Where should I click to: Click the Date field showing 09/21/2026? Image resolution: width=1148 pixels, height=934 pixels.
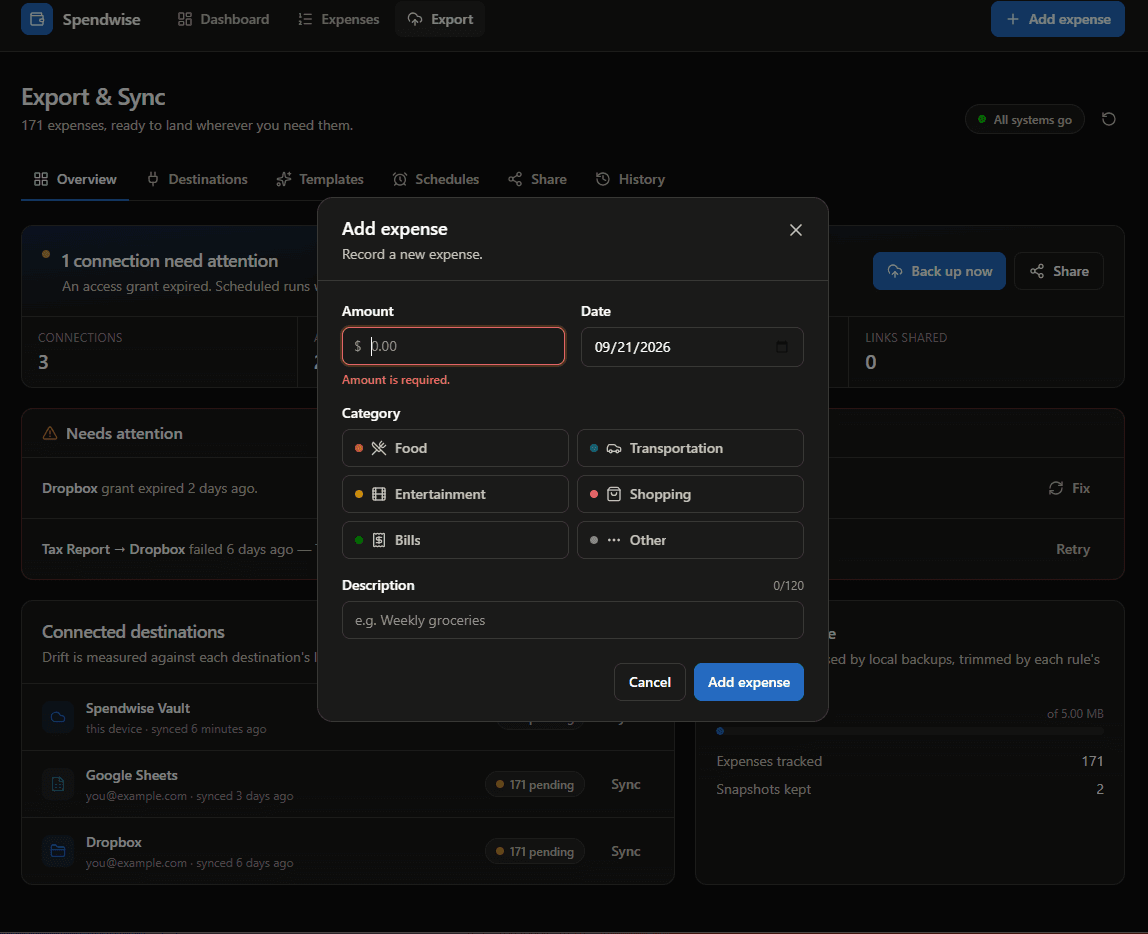point(692,347)
